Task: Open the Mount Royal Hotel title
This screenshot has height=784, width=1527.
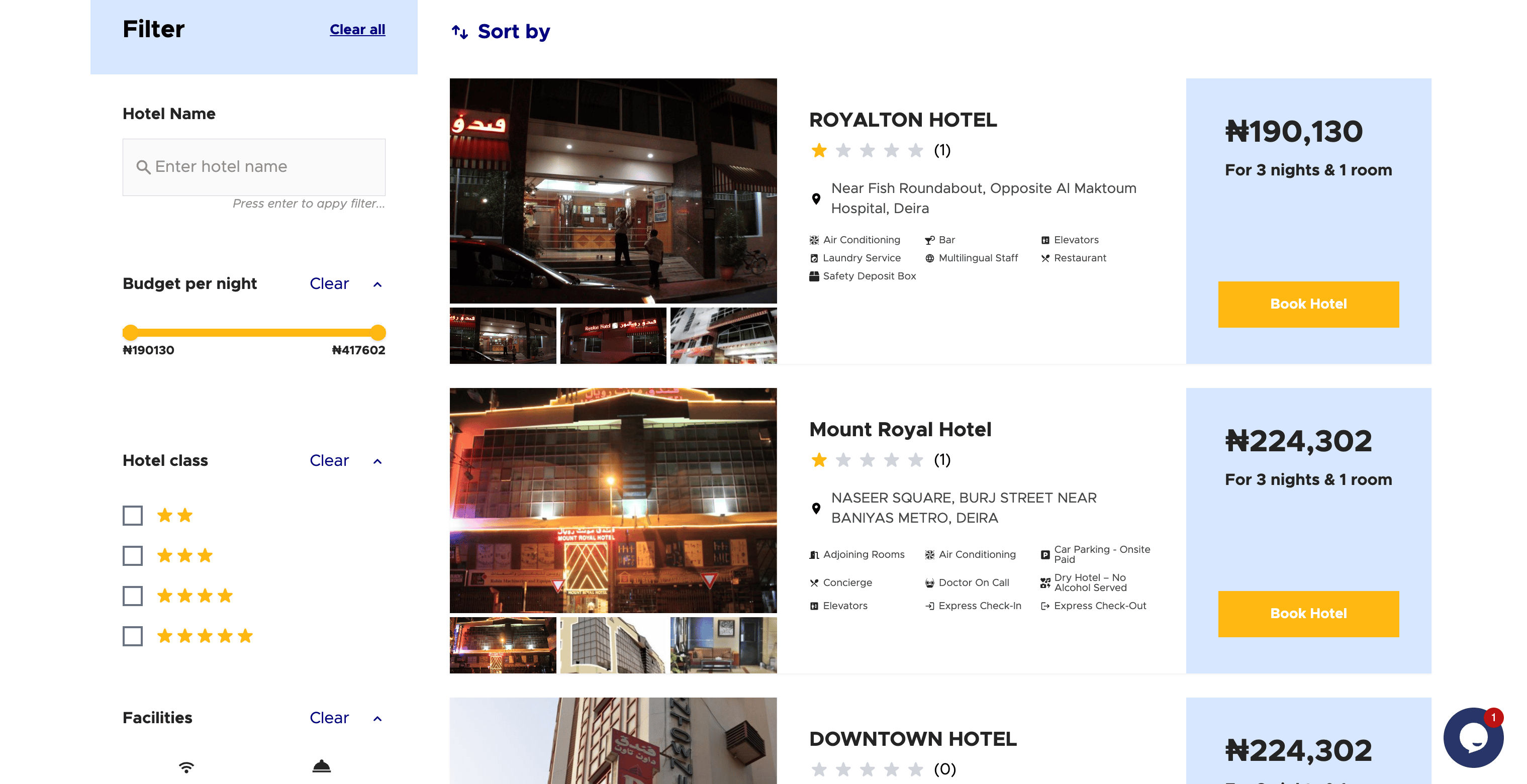Action: (900, 429)
